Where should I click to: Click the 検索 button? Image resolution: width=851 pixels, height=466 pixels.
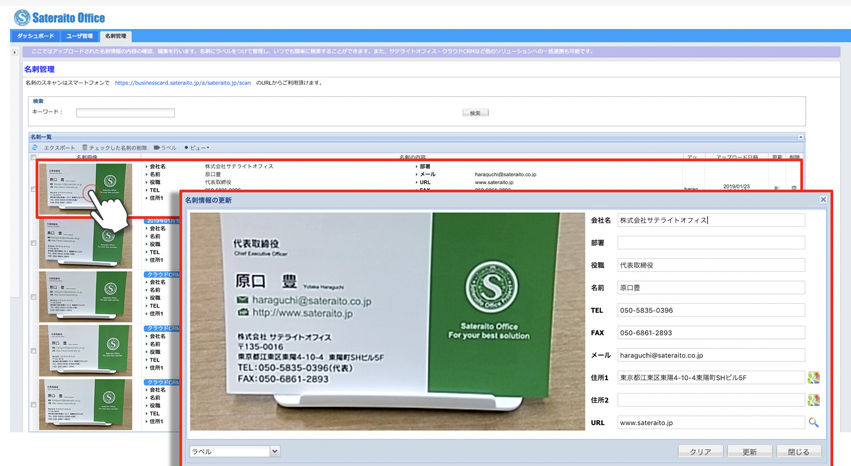click(x=475, y=113)
